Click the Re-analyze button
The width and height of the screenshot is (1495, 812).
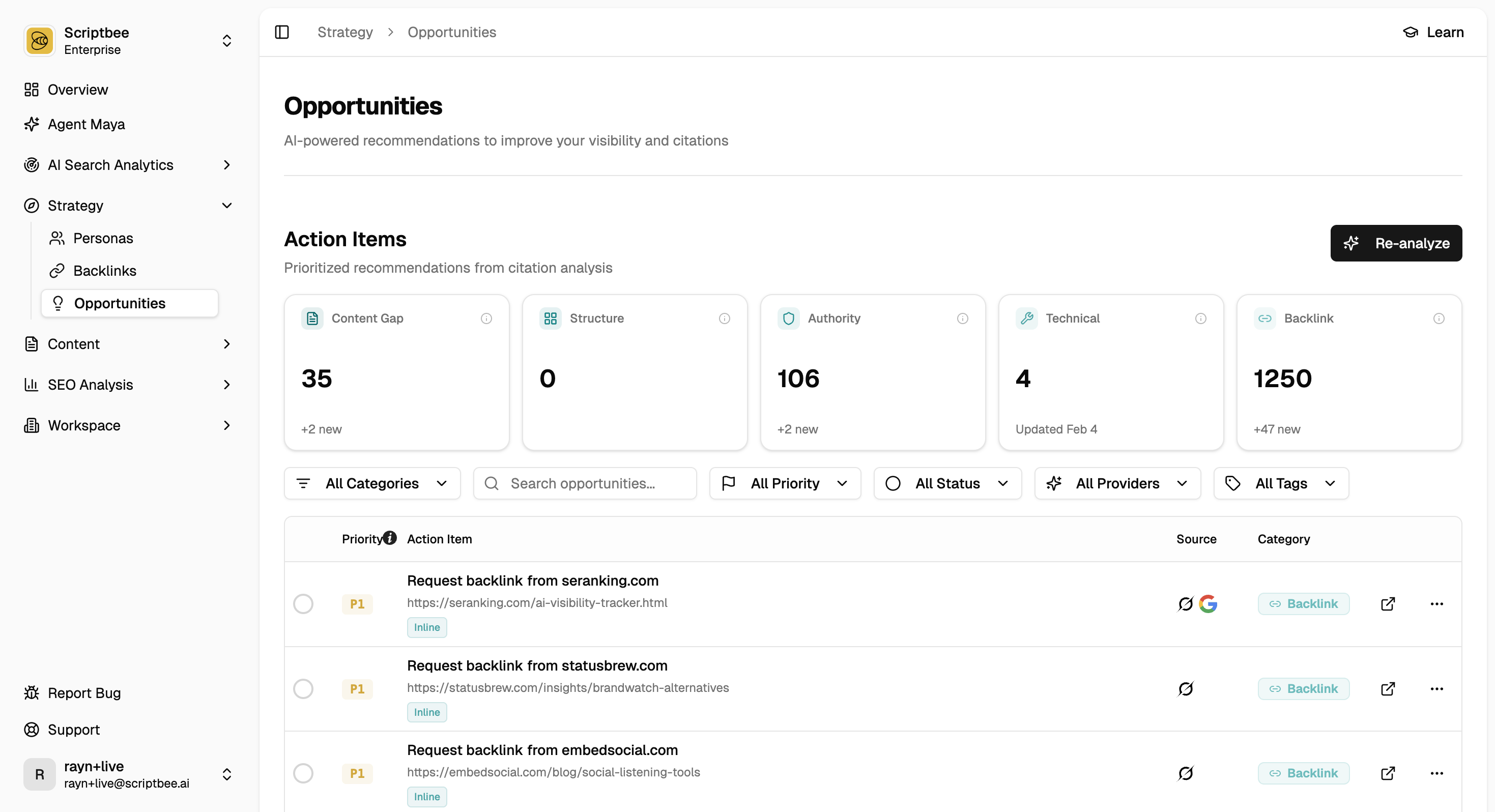pos(1396,243)
